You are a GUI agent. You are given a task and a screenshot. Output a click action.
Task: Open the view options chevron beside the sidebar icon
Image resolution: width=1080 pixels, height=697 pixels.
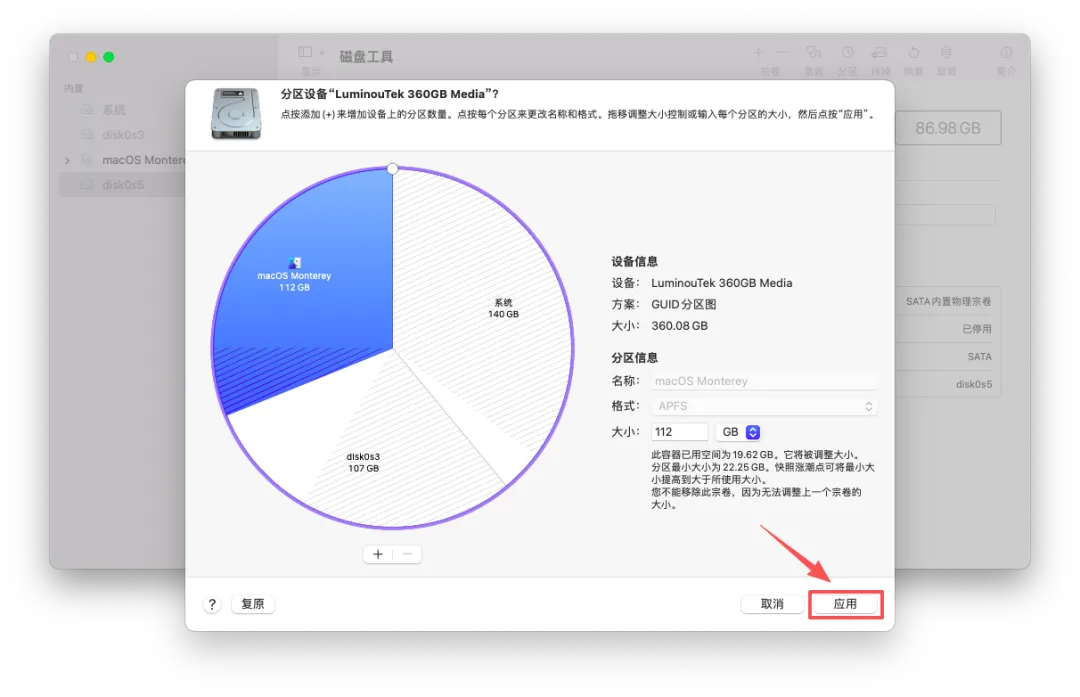click(x=322, y=53)
